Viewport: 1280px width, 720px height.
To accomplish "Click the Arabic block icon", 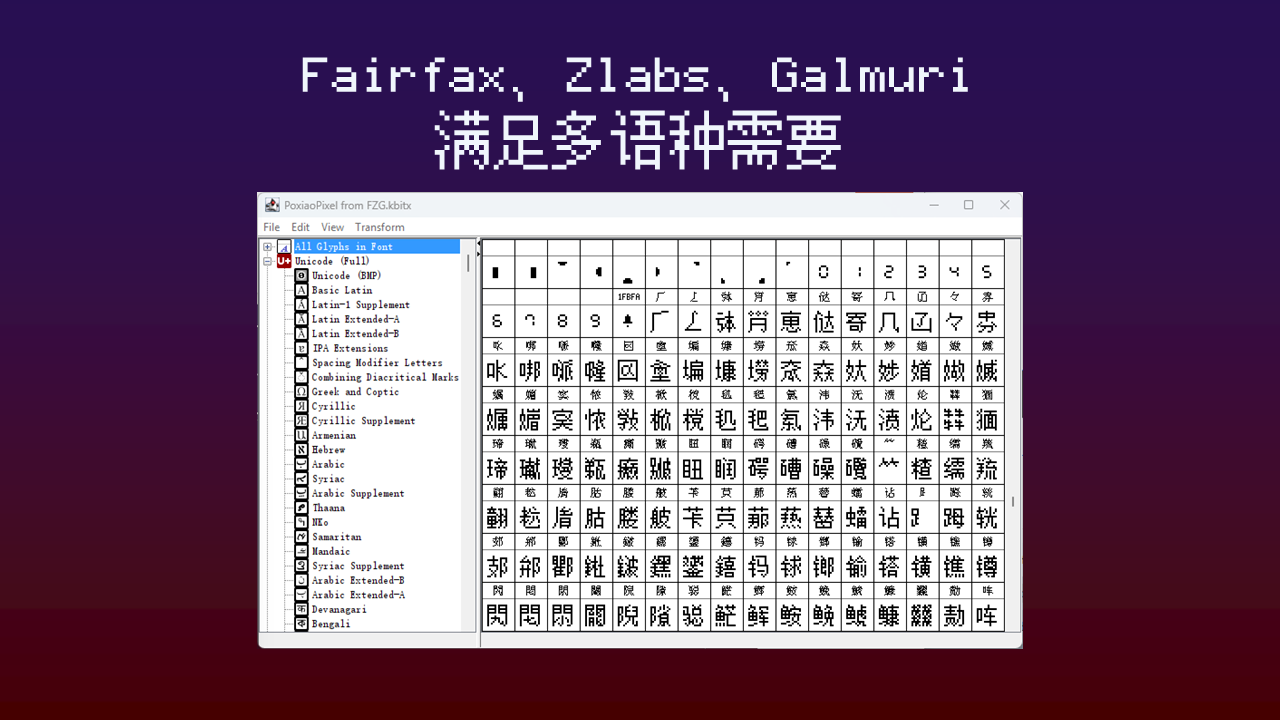I will (x=301, y=464).
